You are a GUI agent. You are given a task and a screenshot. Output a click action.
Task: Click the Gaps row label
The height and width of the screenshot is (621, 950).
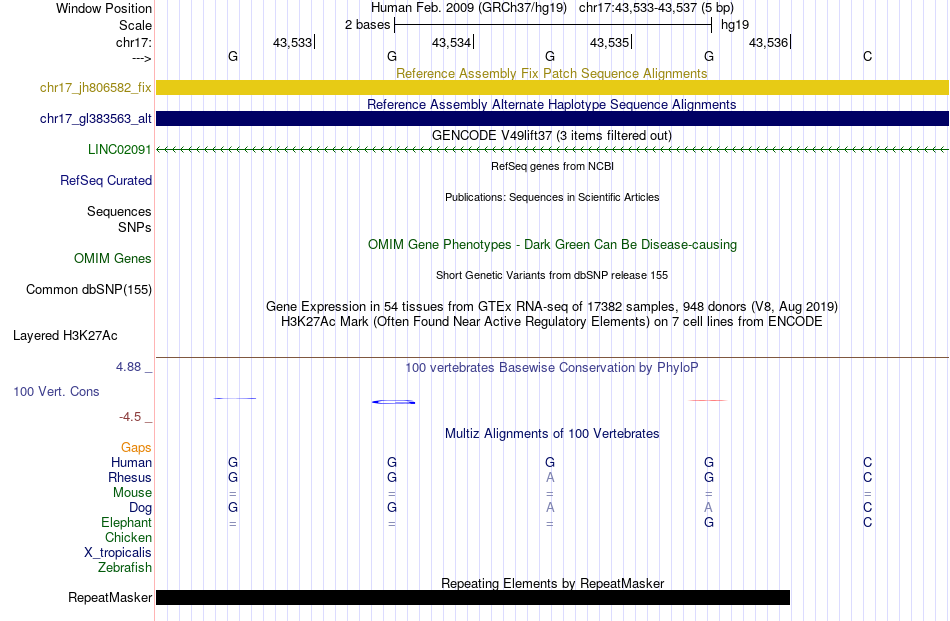[136, 448]
